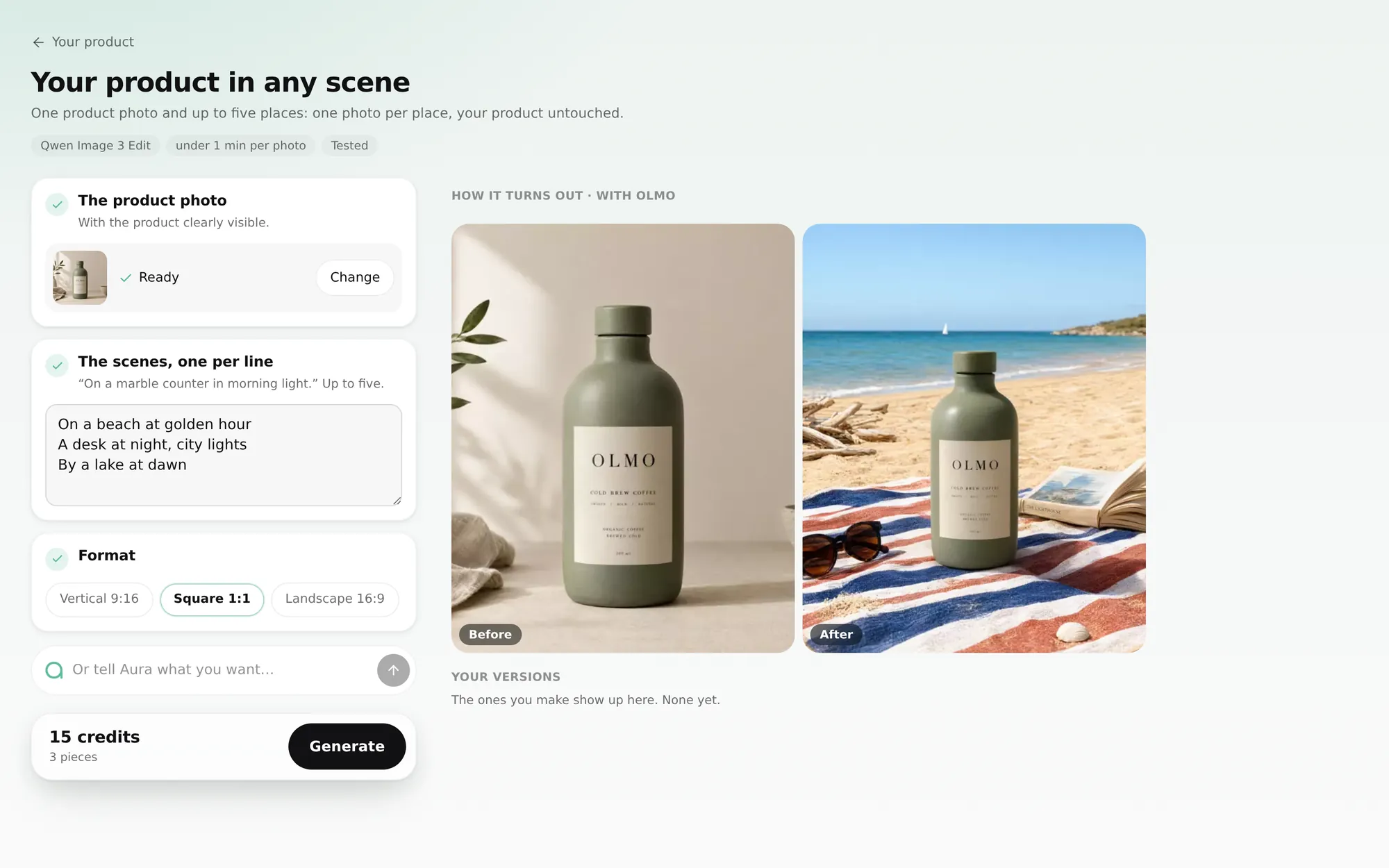Click the 3 pieces text

point(73,758)
